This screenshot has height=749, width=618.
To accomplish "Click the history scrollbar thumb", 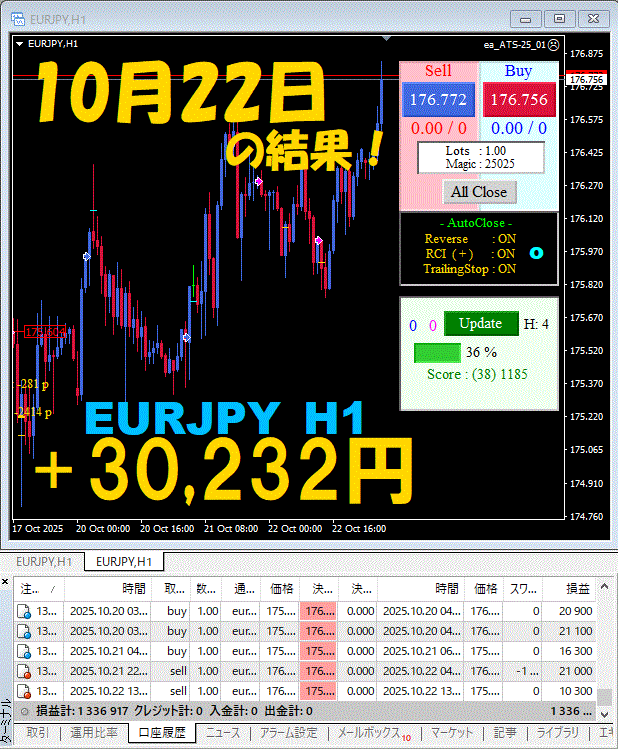I will (605, 697).
